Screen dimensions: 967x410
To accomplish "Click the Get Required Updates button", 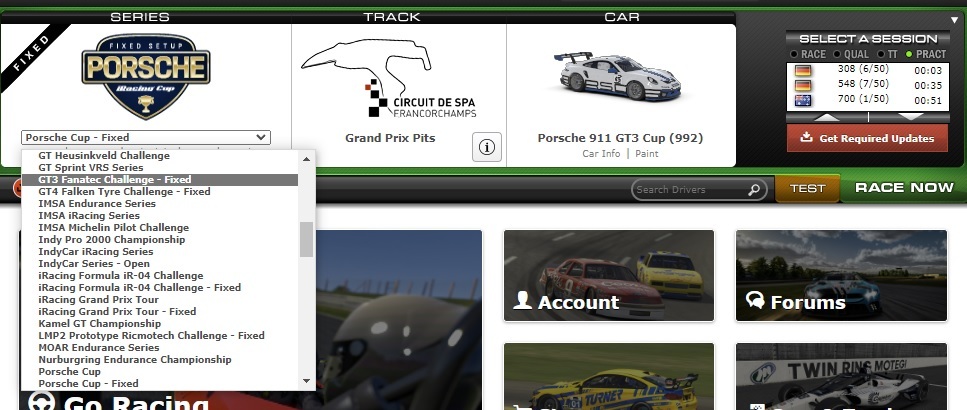I will (868, 138).
